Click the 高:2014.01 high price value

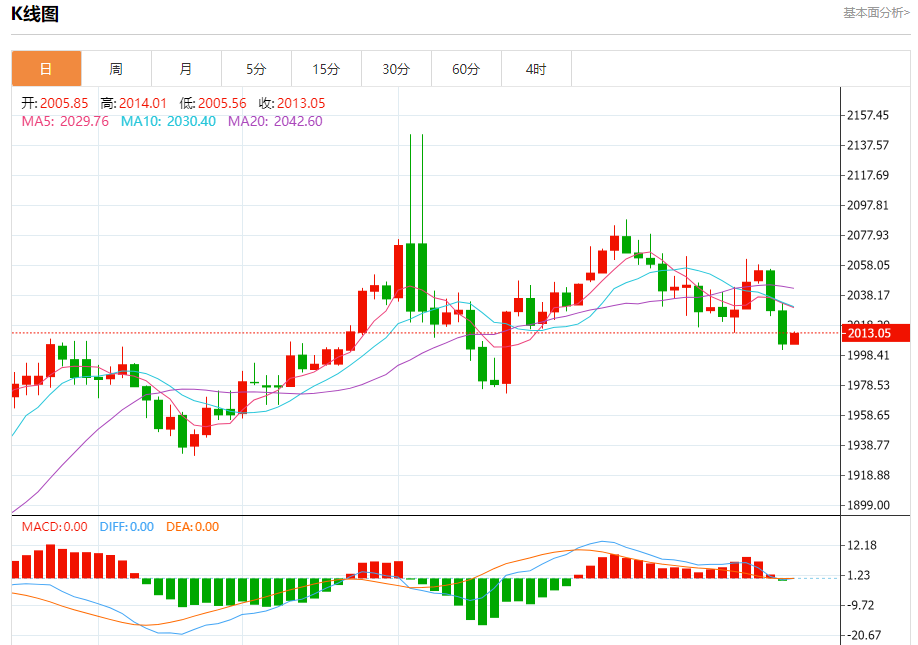[x=133, y=104]
